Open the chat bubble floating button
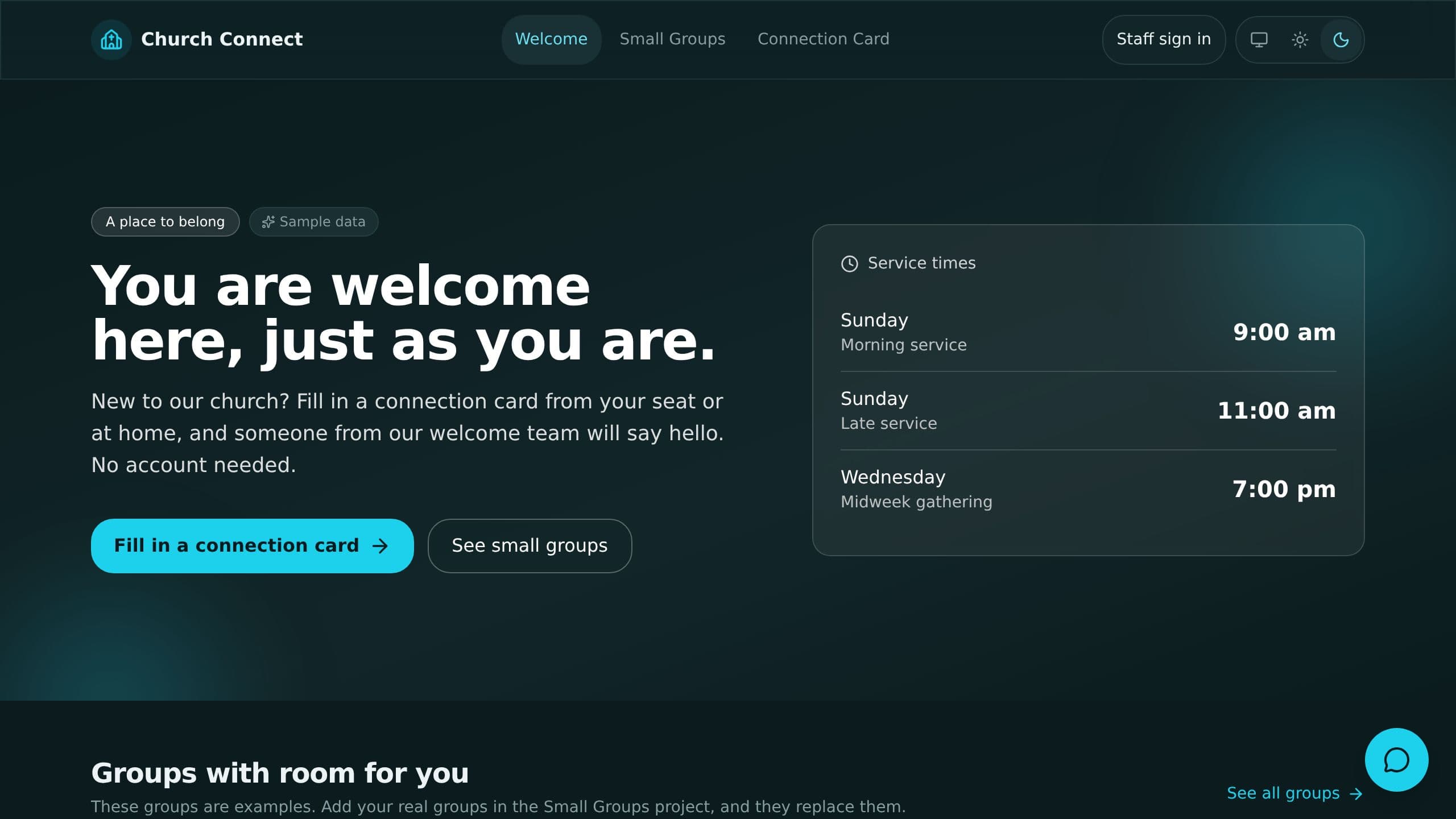Viewport: 1456px width, 819px height. [1396, 760]
